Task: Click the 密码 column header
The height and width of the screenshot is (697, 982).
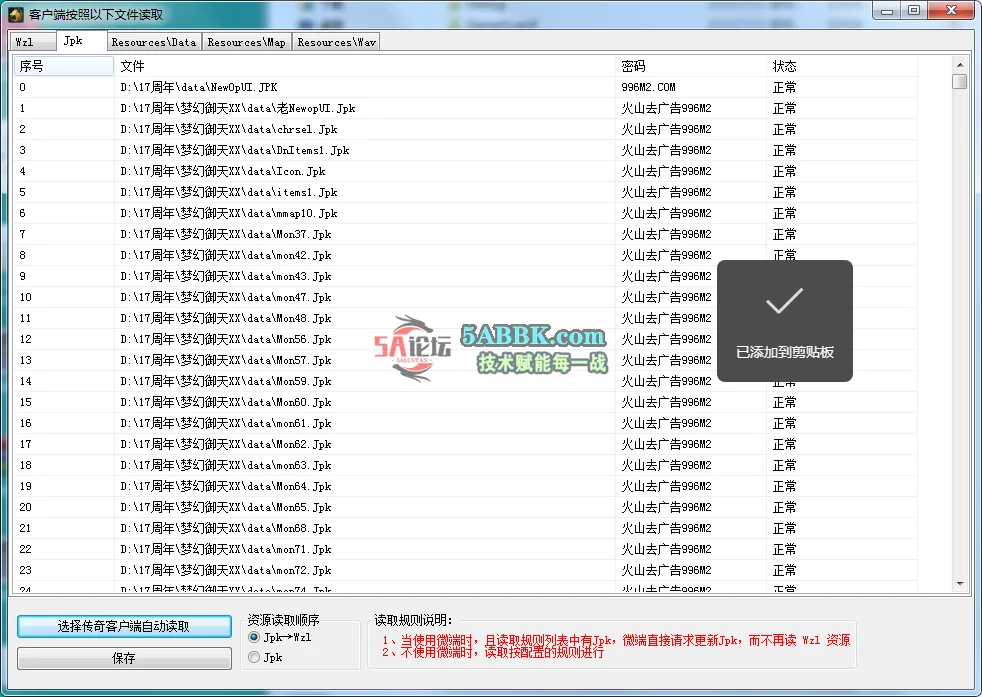Action: (x=690, y=66)
